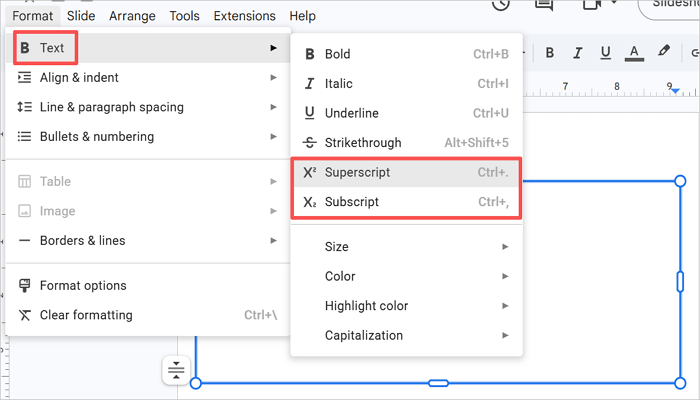The image size is (700, 400).
Task: Expand Borders & lines submenu
Action: tap(148, 241)
